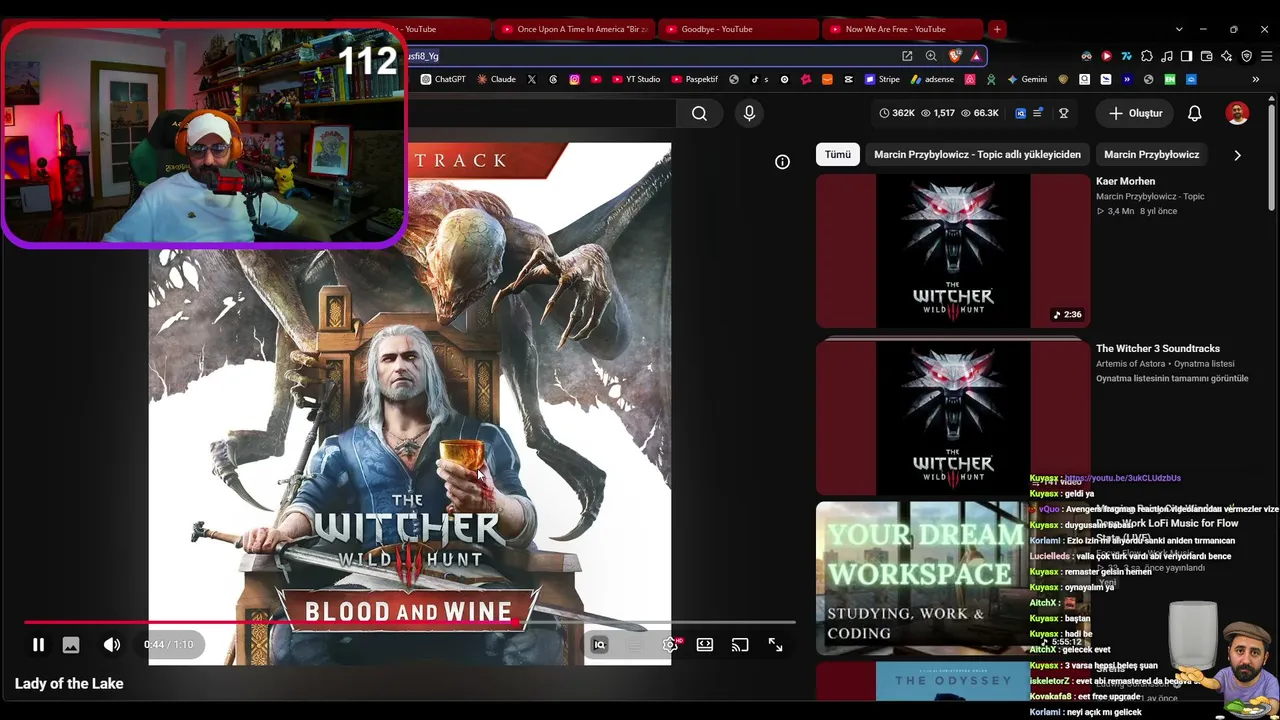The height and width of the screenshot is (720, 1280).
Task: Open the browser hamburger menu
Action: pos(1265,56)
